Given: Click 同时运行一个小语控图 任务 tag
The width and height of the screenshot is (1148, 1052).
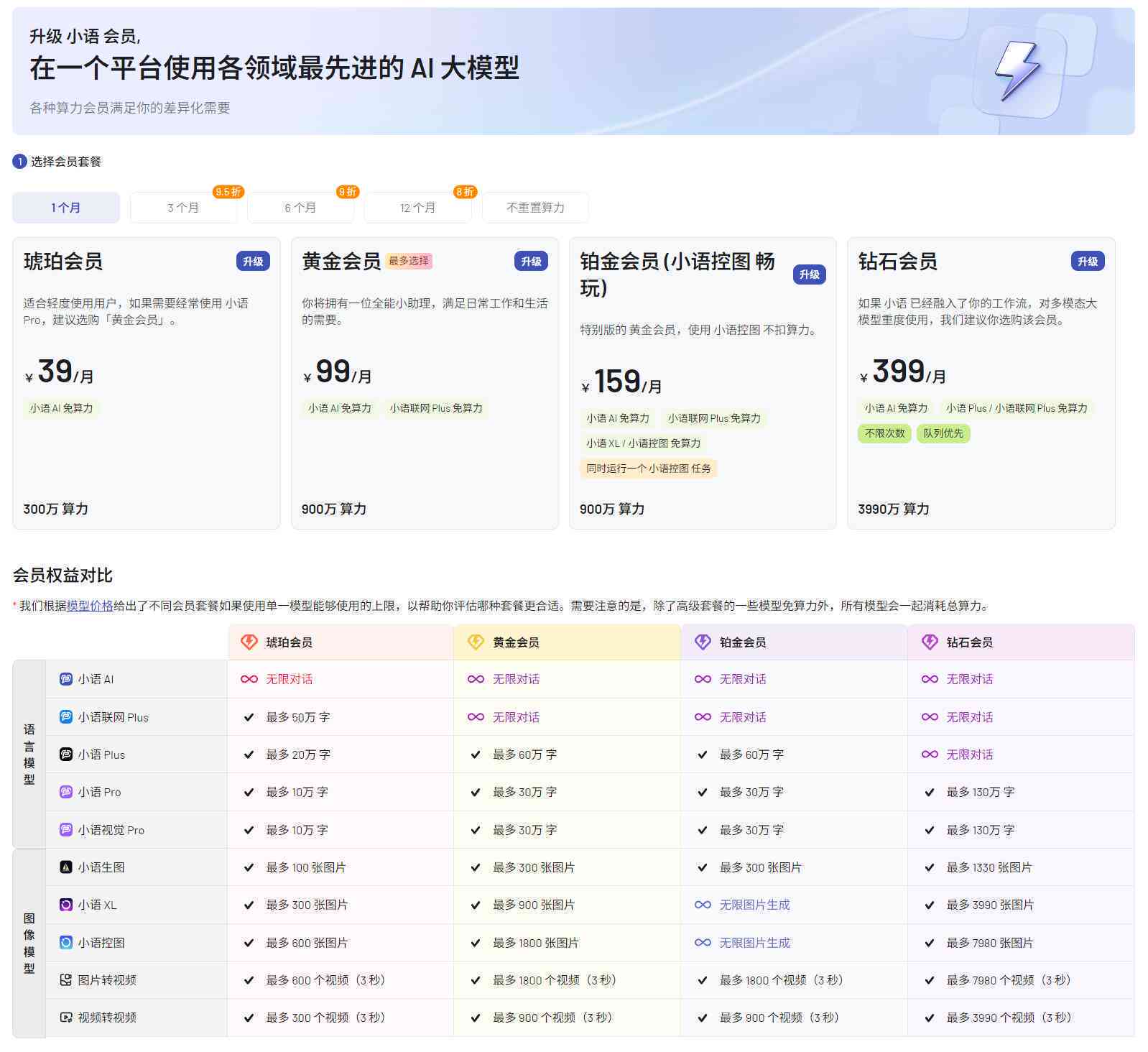Looking at the screenshot, I should [649, 469].
